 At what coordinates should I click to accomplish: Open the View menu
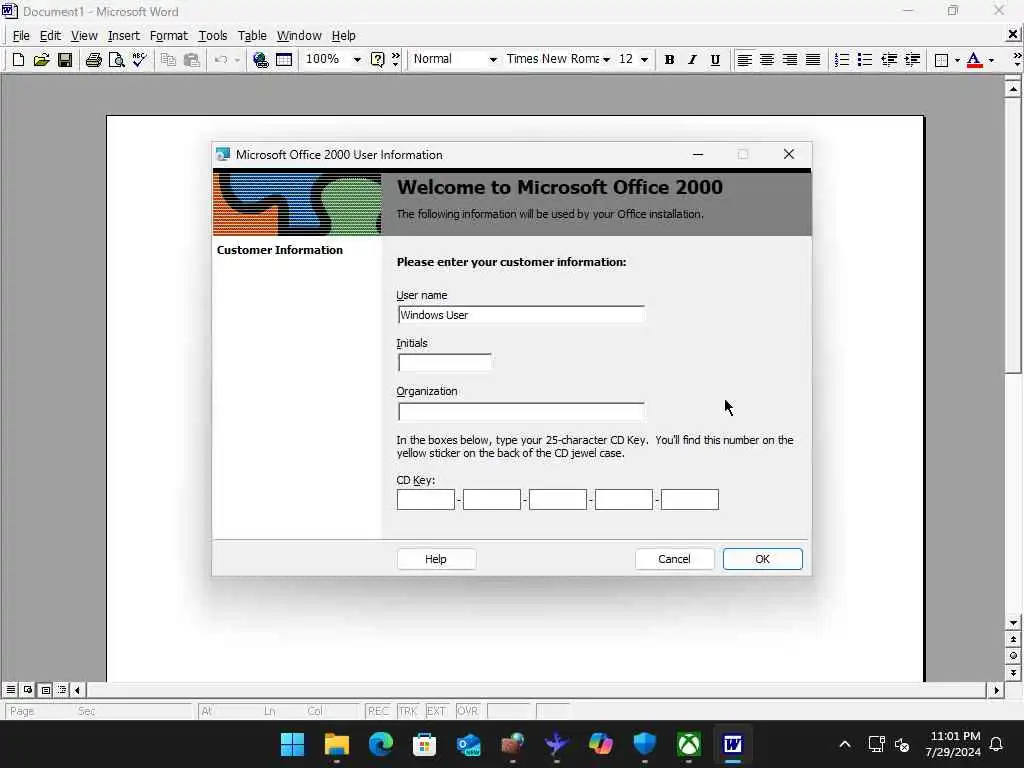pos(84,35)
